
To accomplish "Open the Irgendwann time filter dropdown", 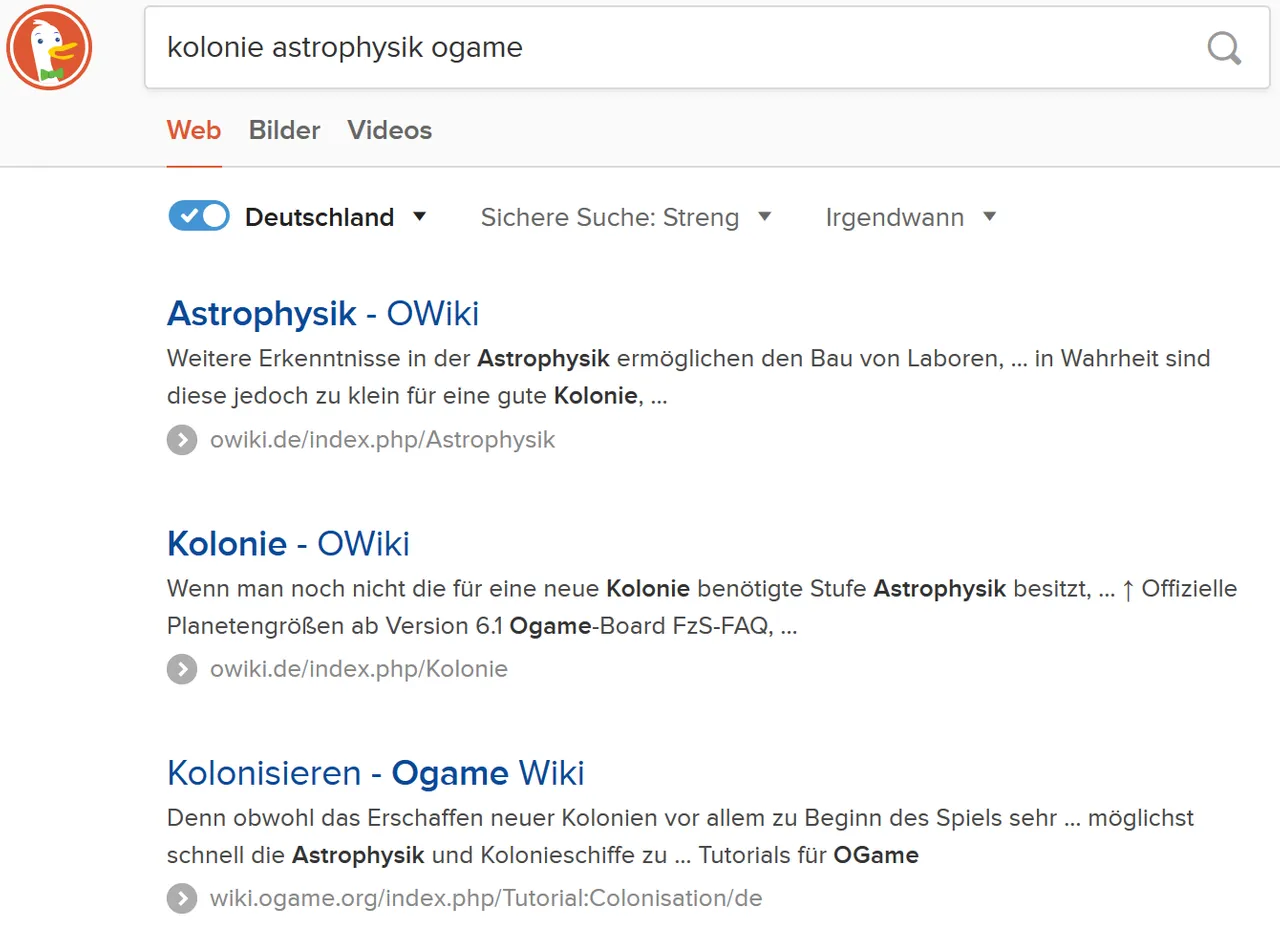I will (x=911, y=217).
